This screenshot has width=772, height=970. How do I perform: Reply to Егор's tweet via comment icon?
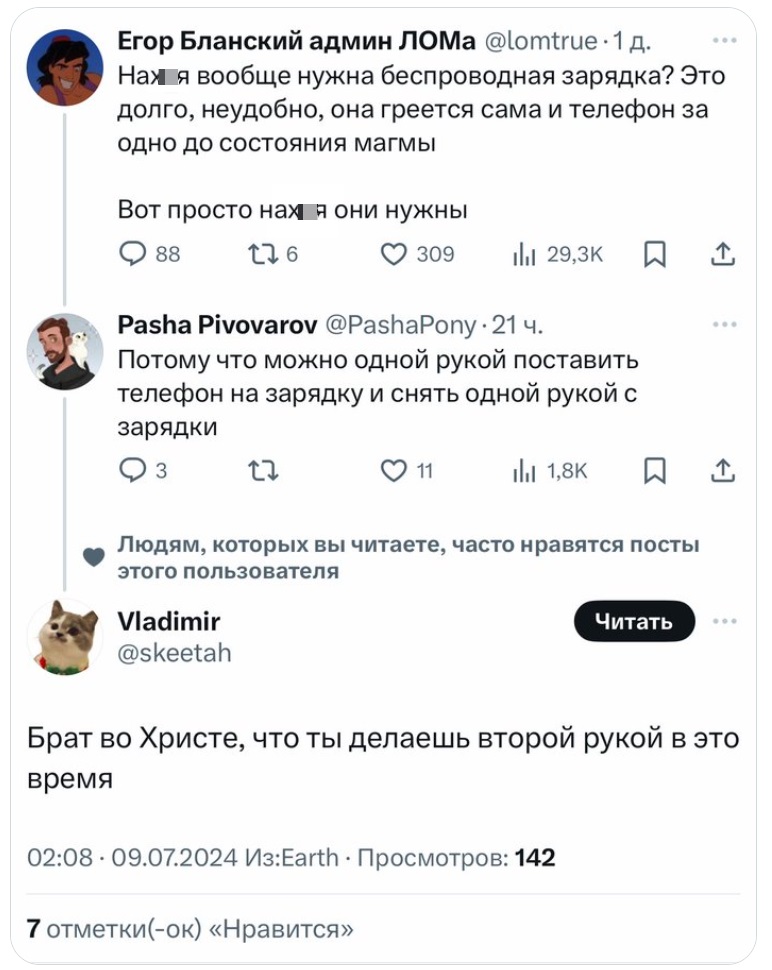click(131, 254)
